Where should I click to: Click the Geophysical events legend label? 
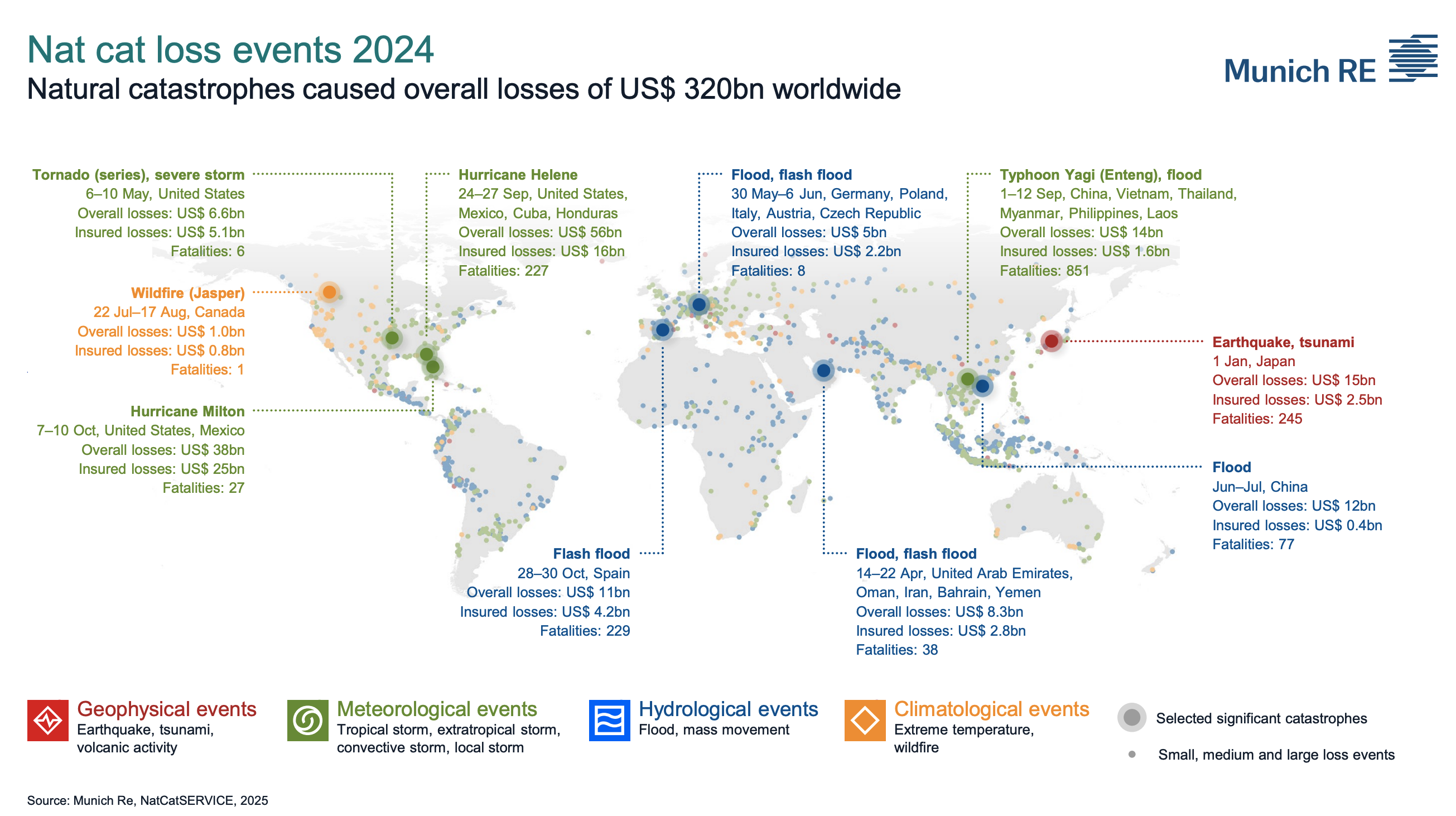pos(166,708)
